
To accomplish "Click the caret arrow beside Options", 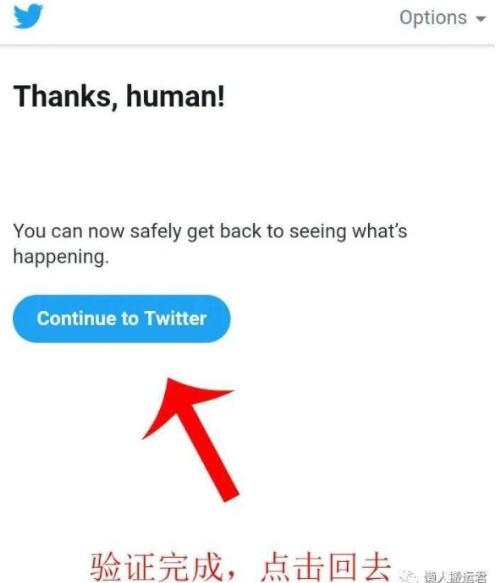I will (x=481, y=18).
